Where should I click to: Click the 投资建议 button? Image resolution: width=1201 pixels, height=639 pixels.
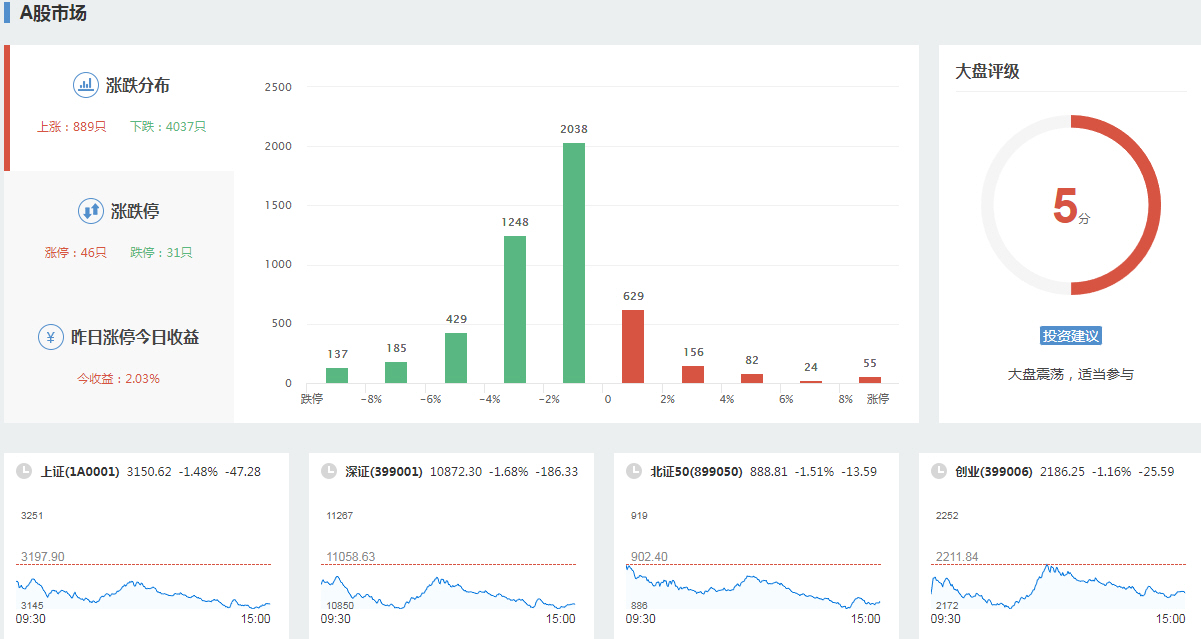tap(1070, 336)
